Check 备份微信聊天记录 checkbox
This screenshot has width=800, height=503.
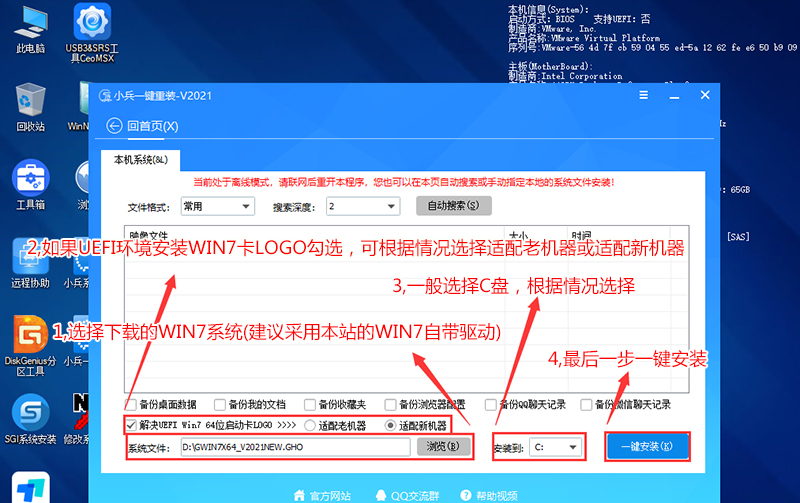586,405
